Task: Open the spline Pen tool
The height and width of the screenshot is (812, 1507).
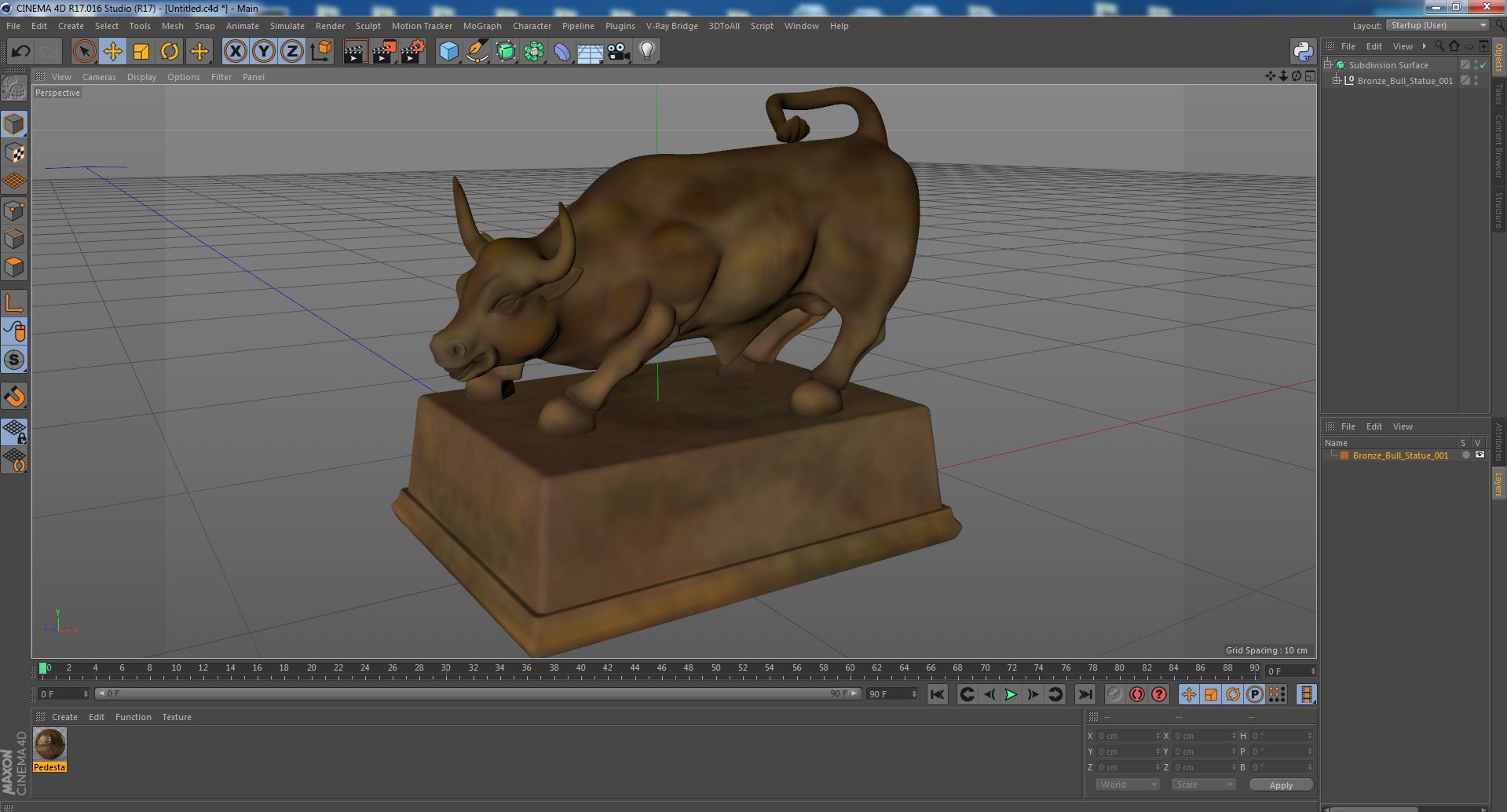Action: [x=477, y=52]
